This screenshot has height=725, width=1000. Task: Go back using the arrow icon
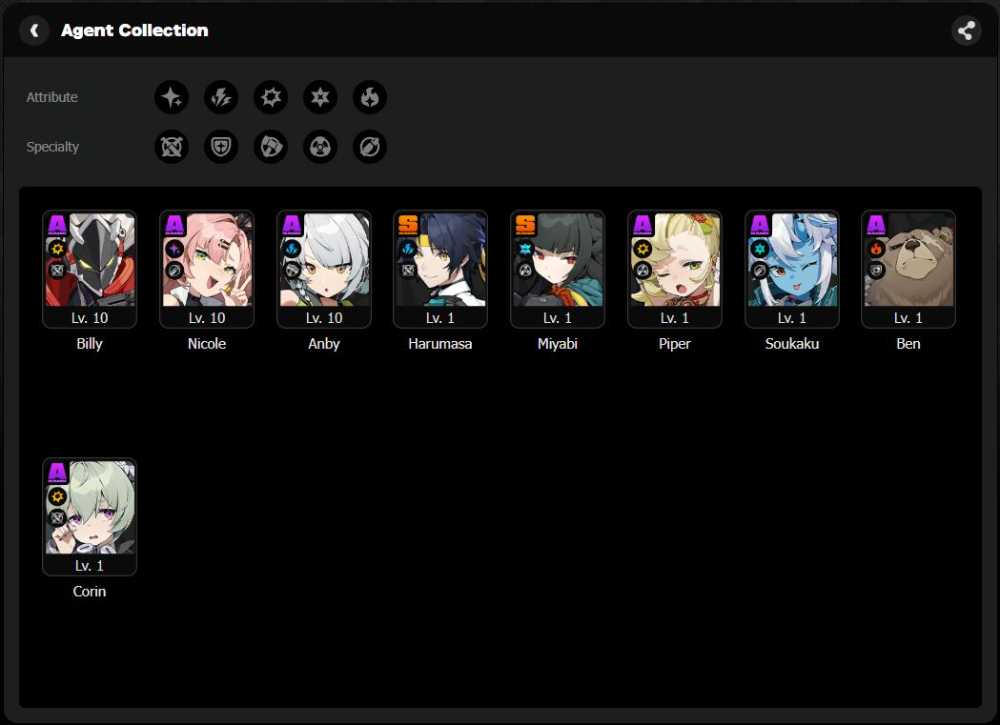click(34, 30)
